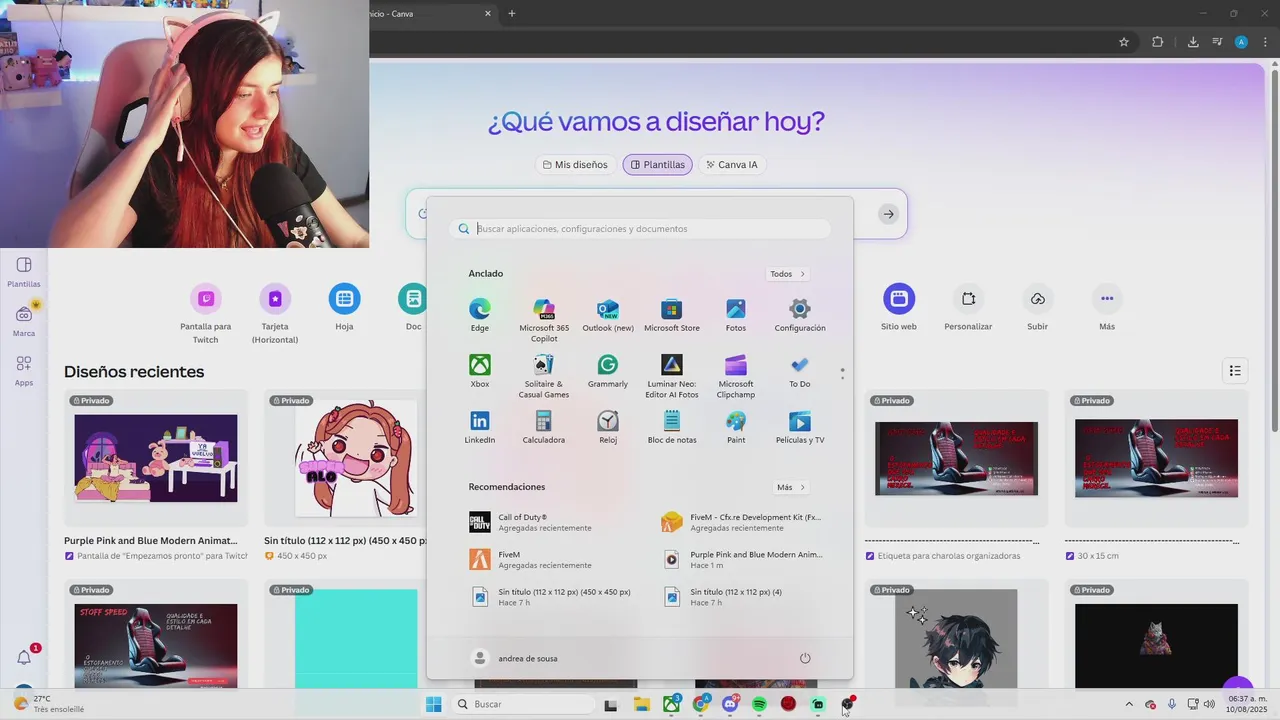
Task: Open Chrome downloads icon
Action: pyautogui.click(x=1193, y=42)
